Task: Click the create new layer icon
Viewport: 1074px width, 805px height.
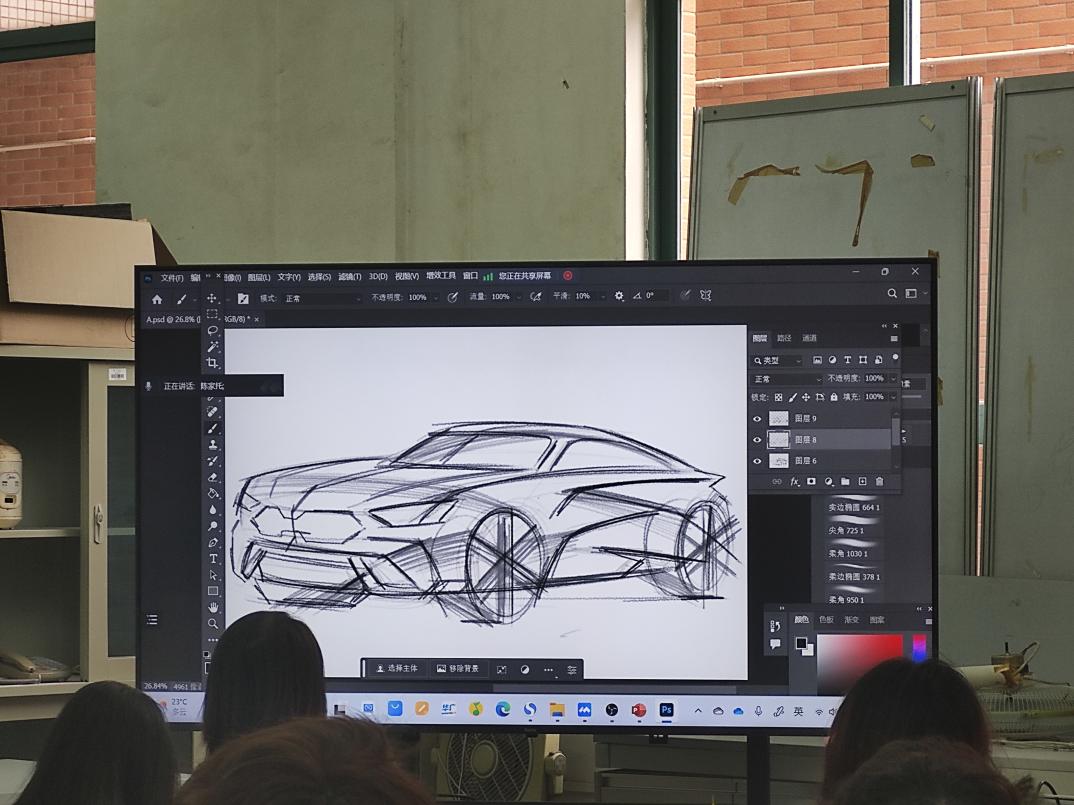Action: tap(862, 482)
